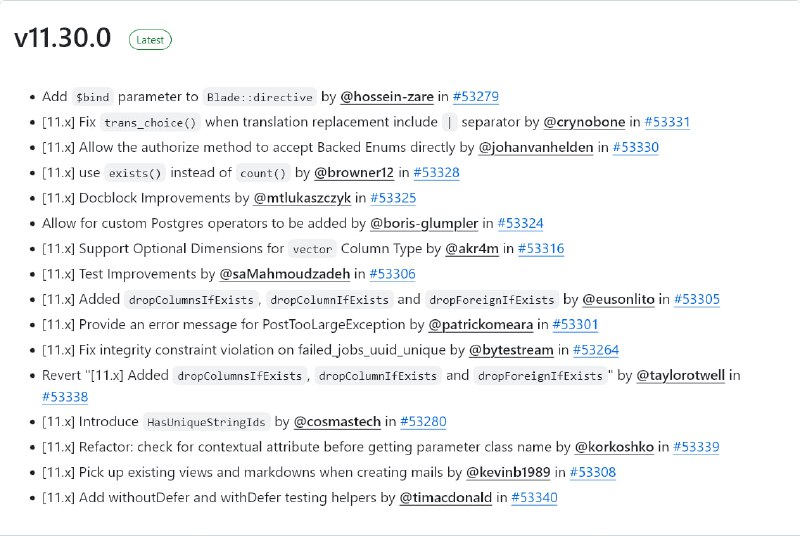Visit @hossein-zare's profile
This screenshot has height=536, width=800.
pyautogui.click(x=387, y=96)
